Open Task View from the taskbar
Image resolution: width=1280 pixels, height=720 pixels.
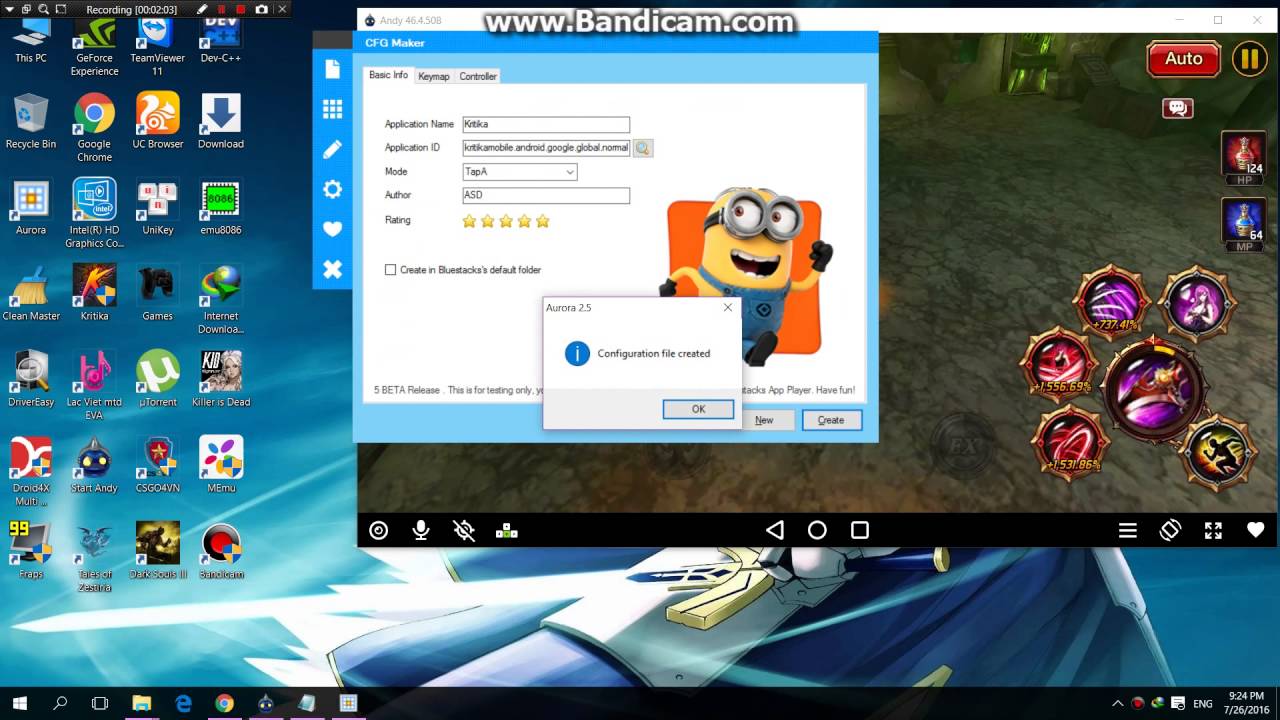(x=100, y=703)
